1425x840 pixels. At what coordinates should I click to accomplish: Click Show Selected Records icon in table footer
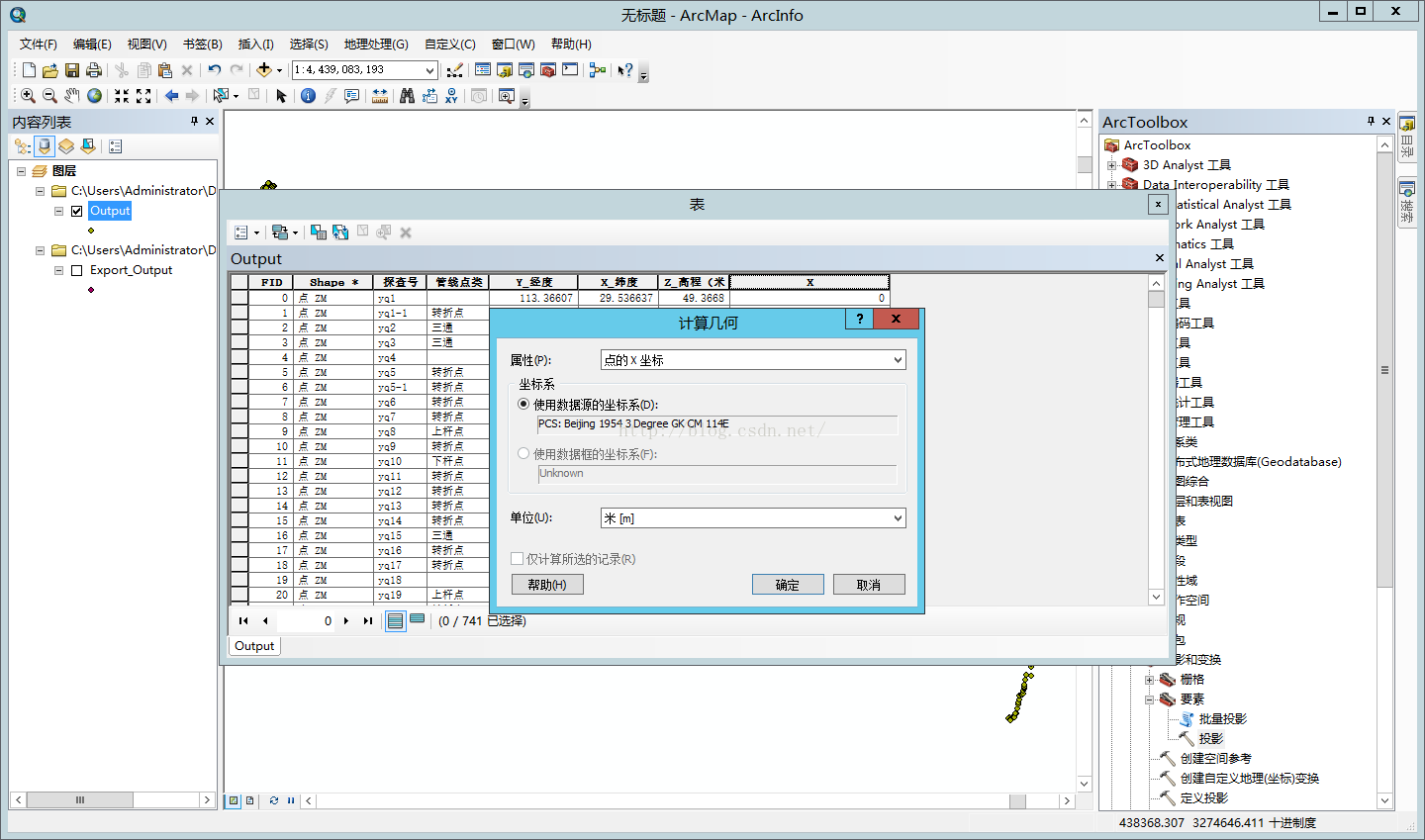[x=418, y=620]
